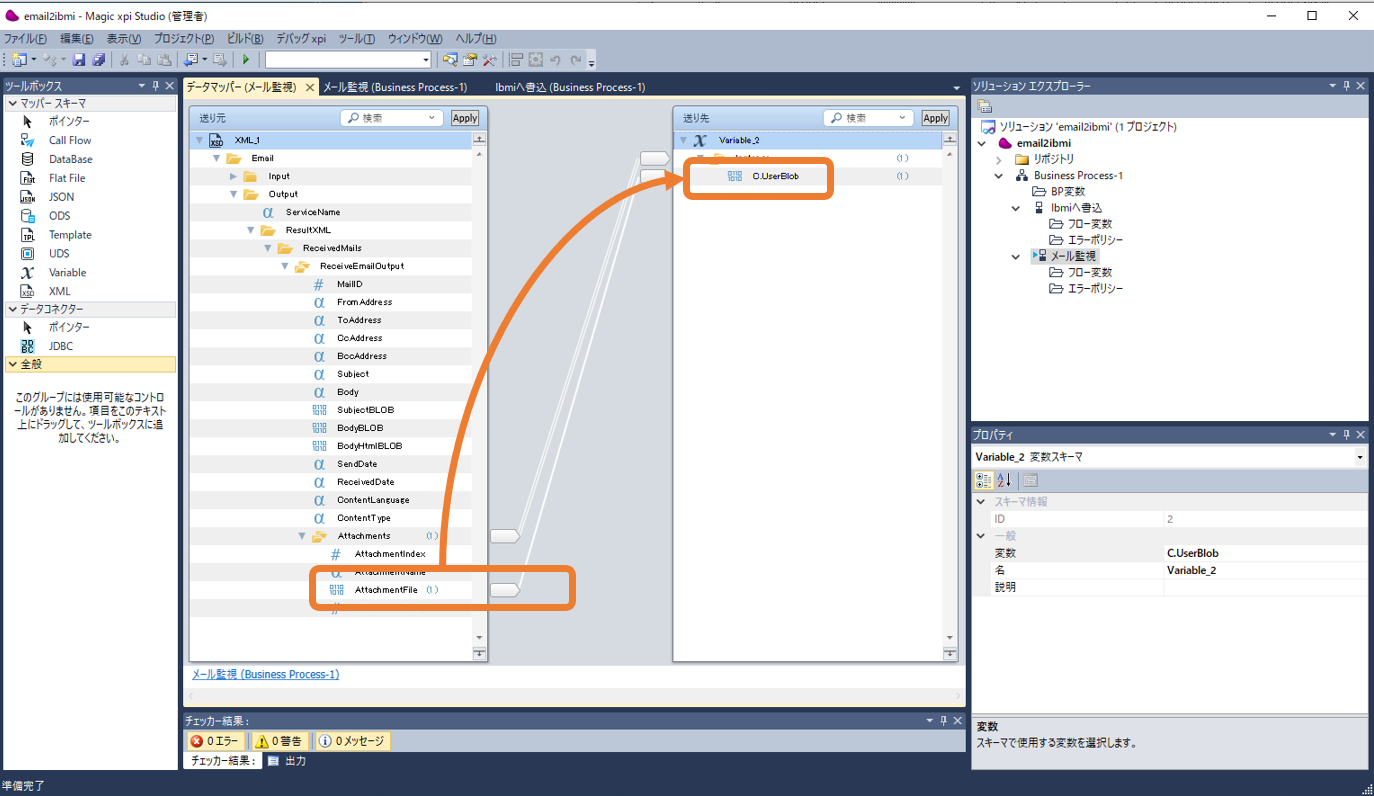
Task: Select the Call Flow toolbox item
Action: tap(69, 140)
